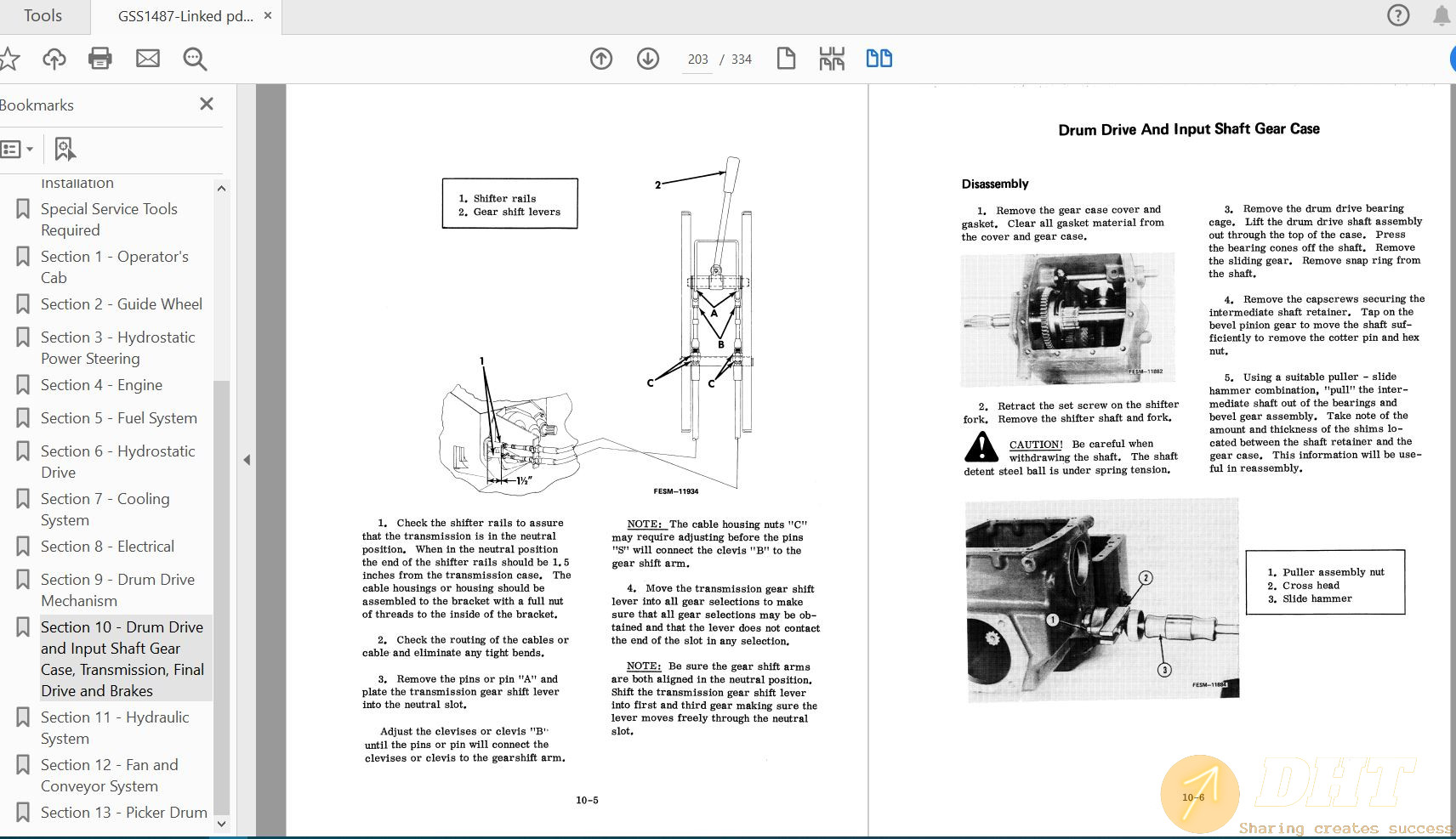This screenshot has width=1456, height=839.
Task: Select the GSS1487-Linked pdf document tab
Action: [x=185, y=16]
